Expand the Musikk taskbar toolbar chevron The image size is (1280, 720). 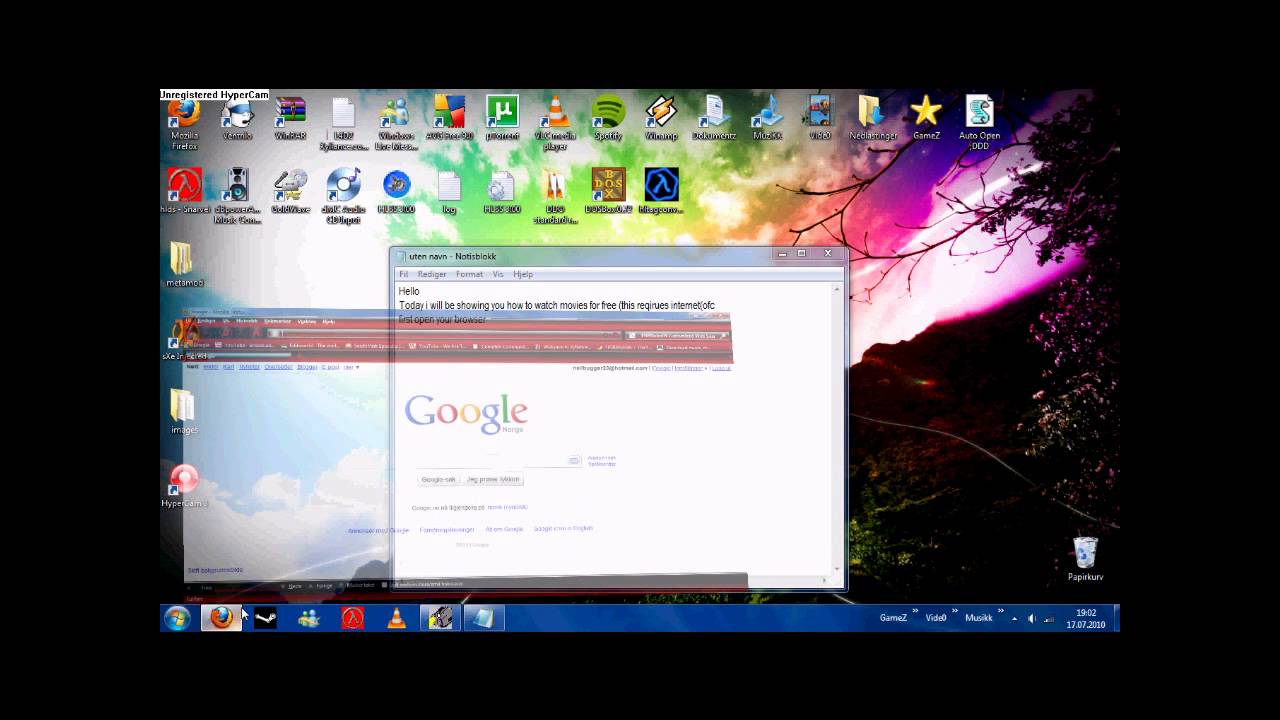[x=1001, y=611]
